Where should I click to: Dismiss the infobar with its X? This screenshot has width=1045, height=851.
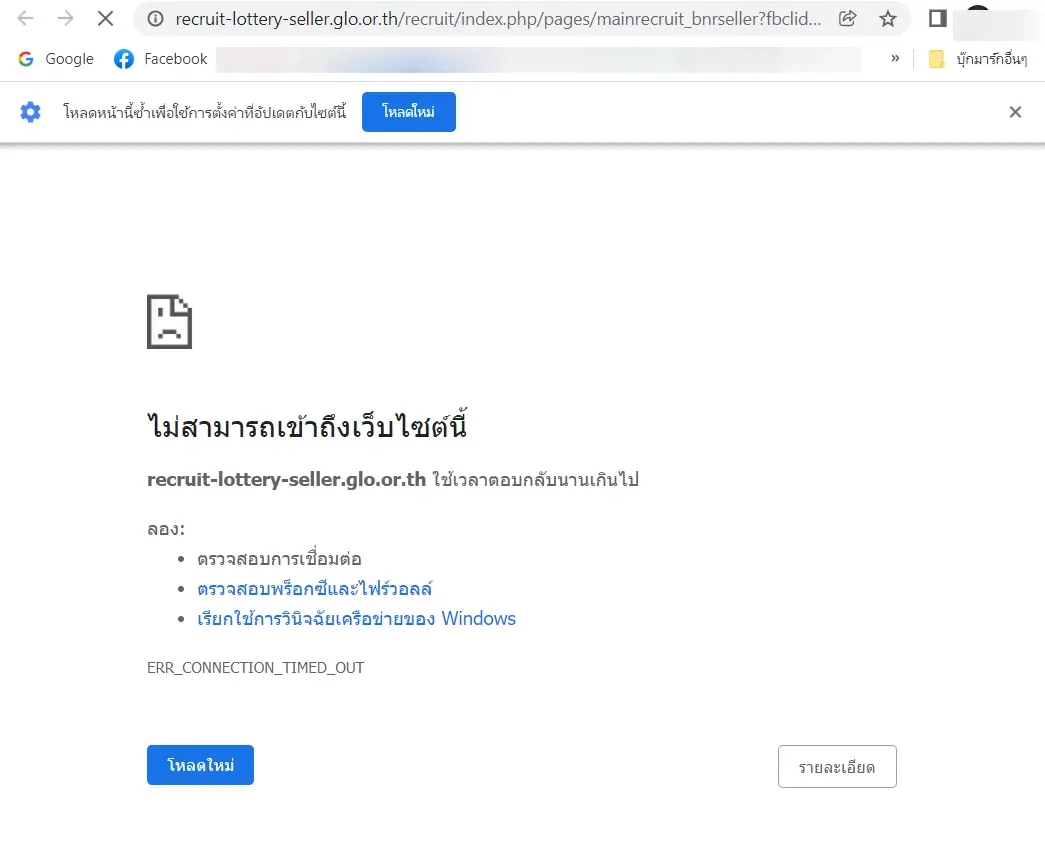click(x=1015, y=112)
